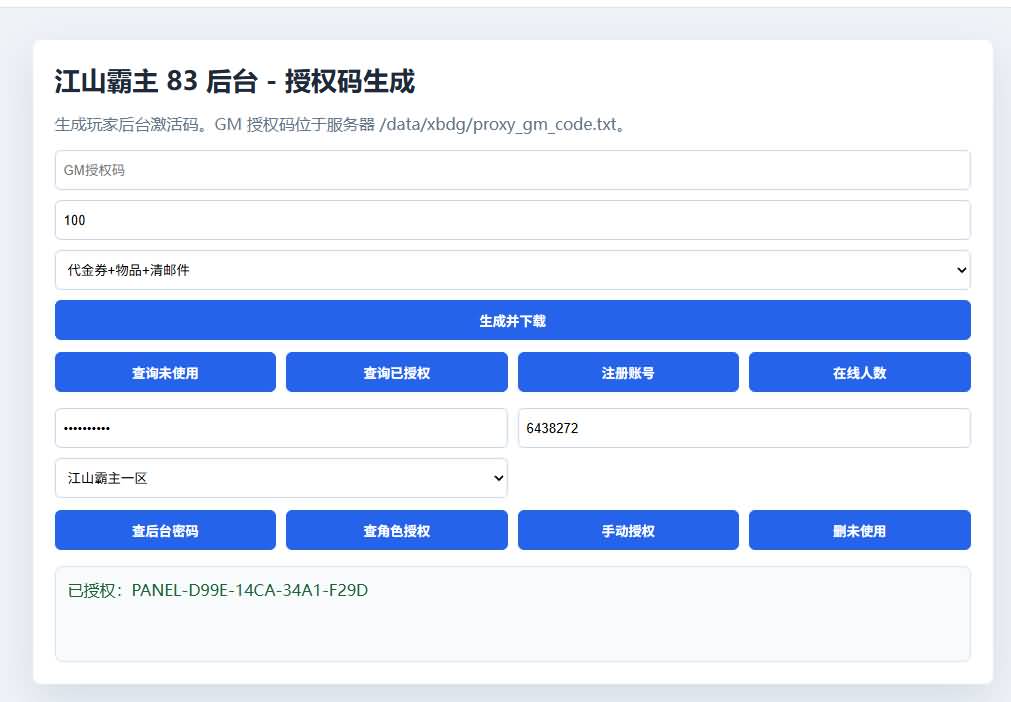This screenshot has width=1011, height=702.
Task: Click the field containing 6438272
Action: (744, 428)
